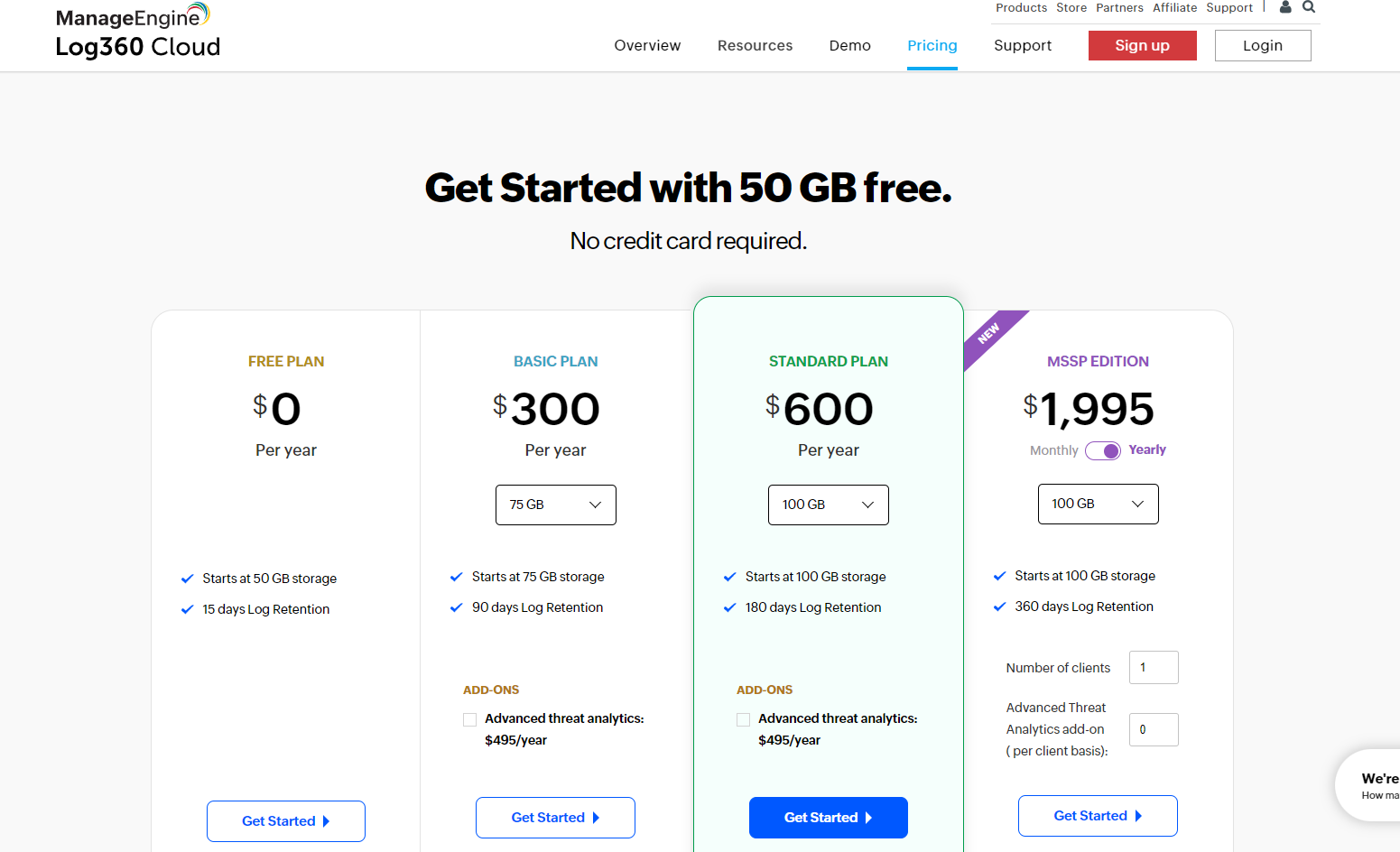Click the Number of clients input field
This screenshot has height=852, width=1400.
(x=1153, y=668)
